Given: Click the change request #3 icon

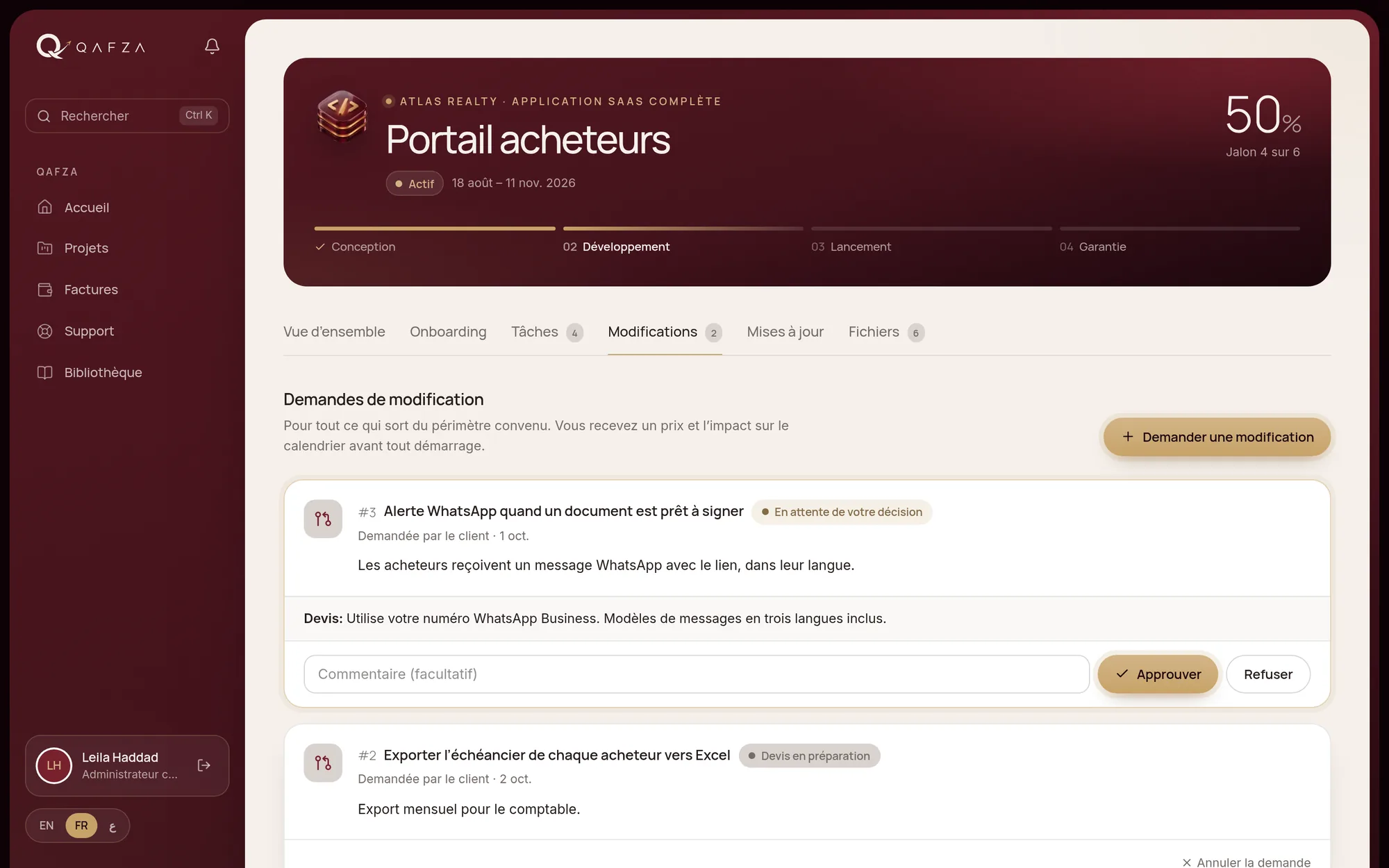Looking at the screenshot, I should click(323, 519).
